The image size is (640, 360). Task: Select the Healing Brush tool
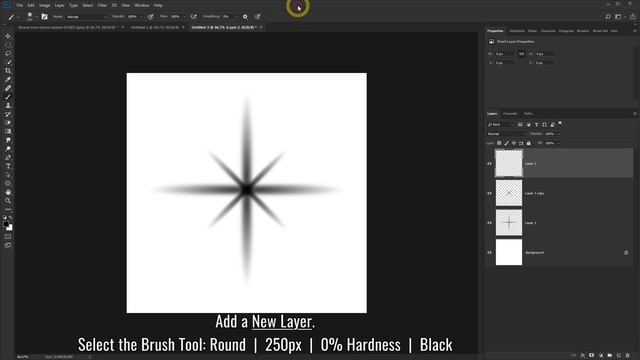click(8, 88)
